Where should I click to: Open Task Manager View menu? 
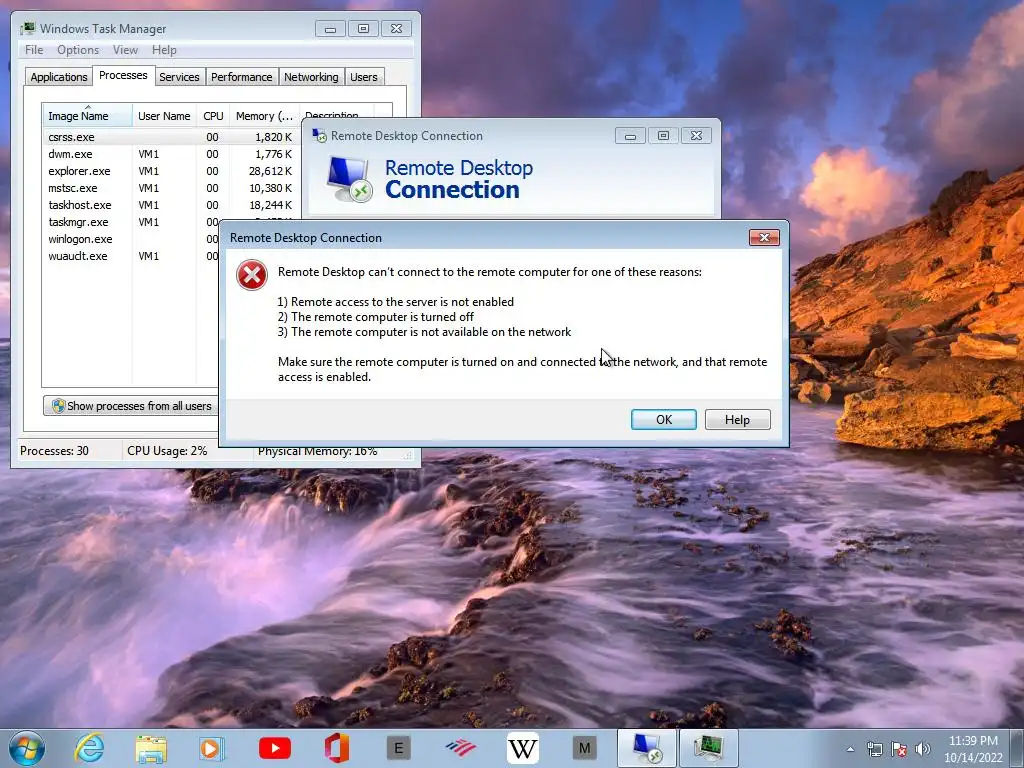125,50
